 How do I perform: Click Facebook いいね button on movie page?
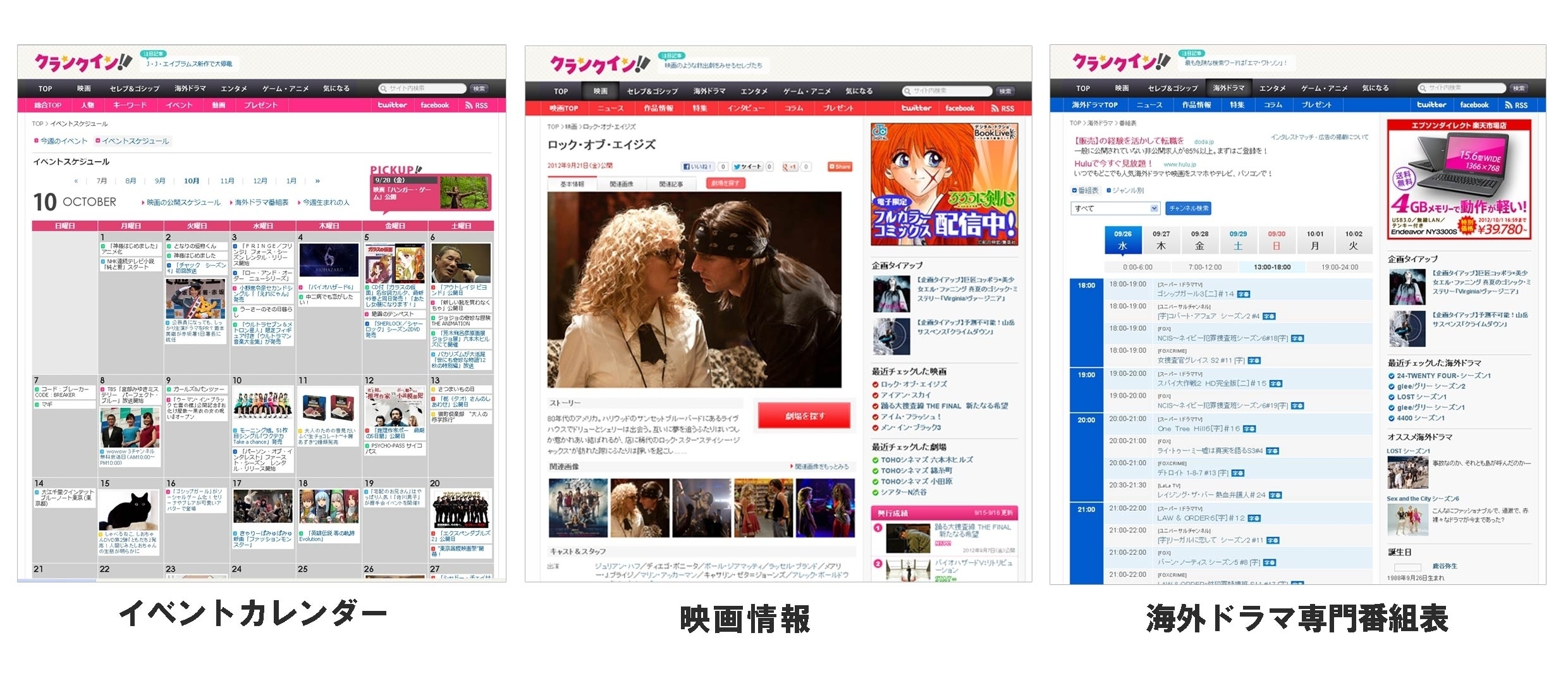[697, 167]
